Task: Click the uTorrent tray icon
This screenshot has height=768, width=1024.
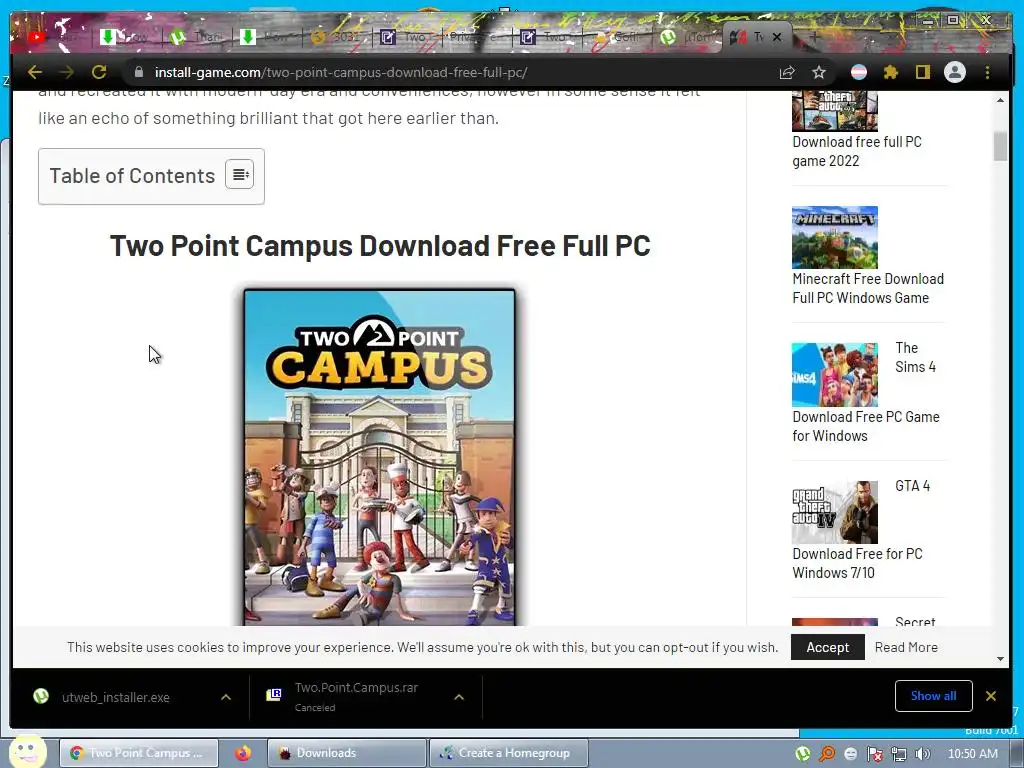Action: point(803,754)
